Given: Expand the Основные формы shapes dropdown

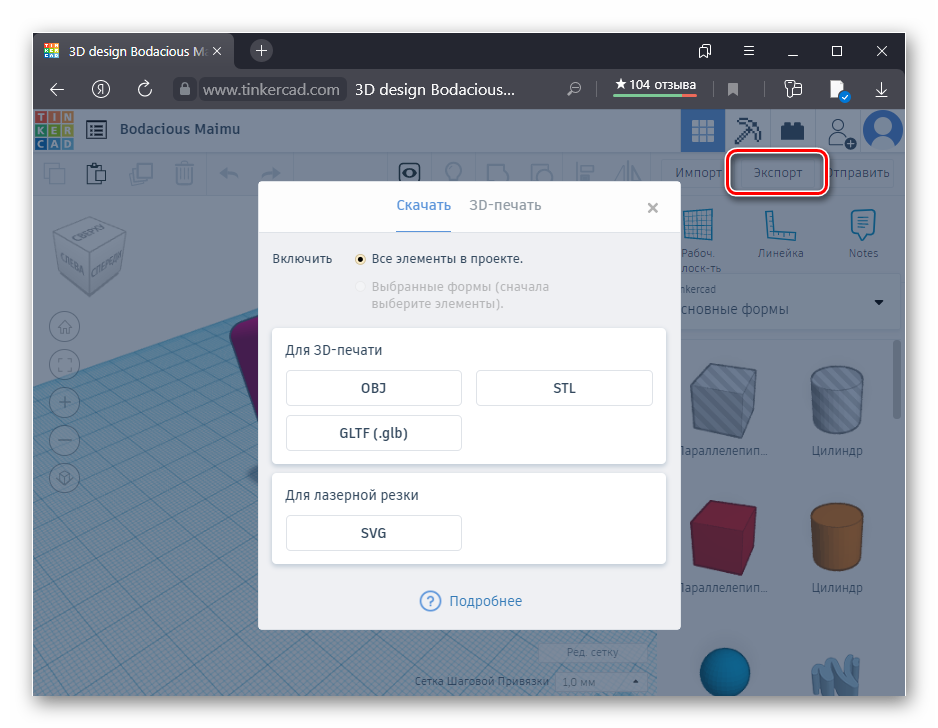Looking at the screenshot, I should point(879,302).
